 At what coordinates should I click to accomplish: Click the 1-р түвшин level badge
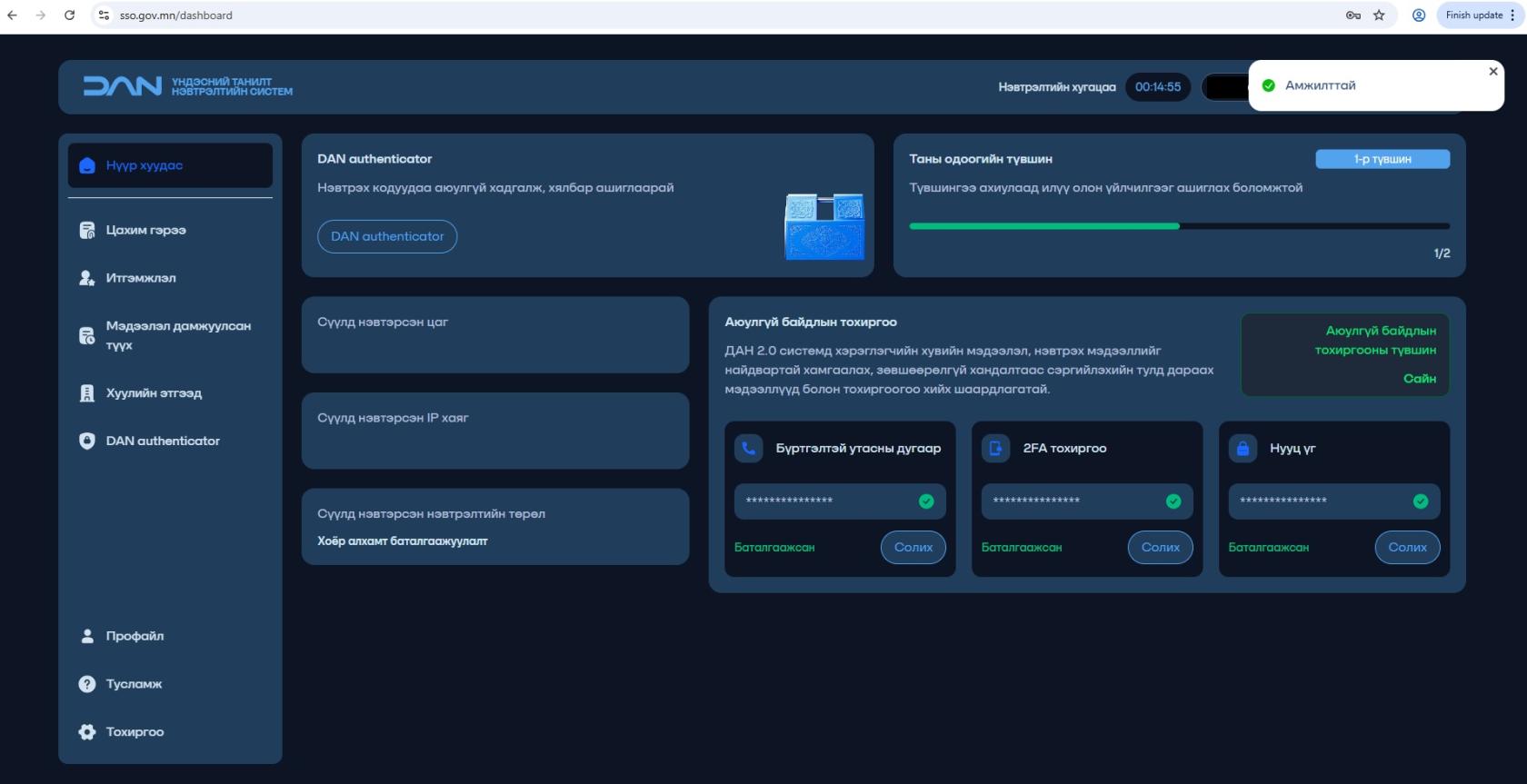(1382, 159)
